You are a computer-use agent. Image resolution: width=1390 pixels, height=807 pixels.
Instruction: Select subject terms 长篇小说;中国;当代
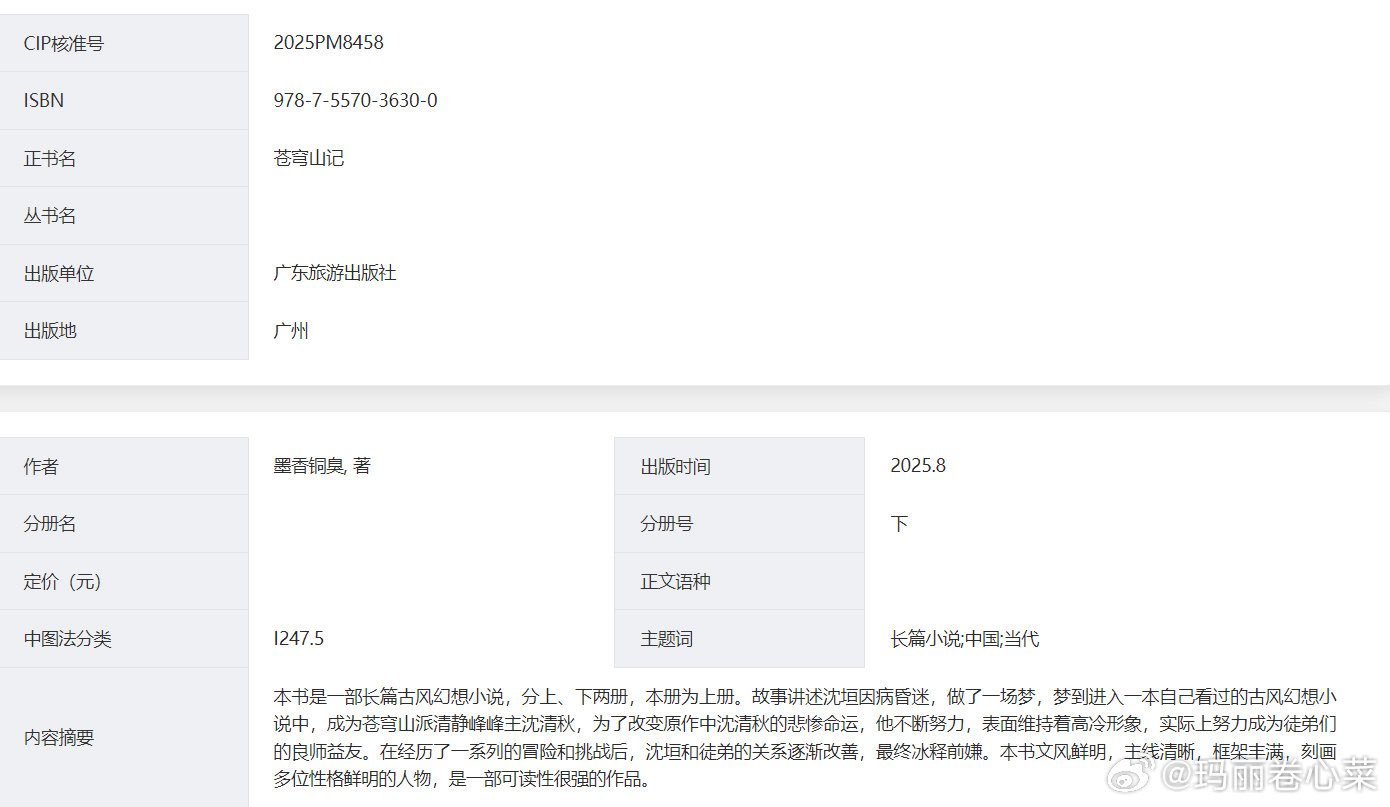[965, 639]
